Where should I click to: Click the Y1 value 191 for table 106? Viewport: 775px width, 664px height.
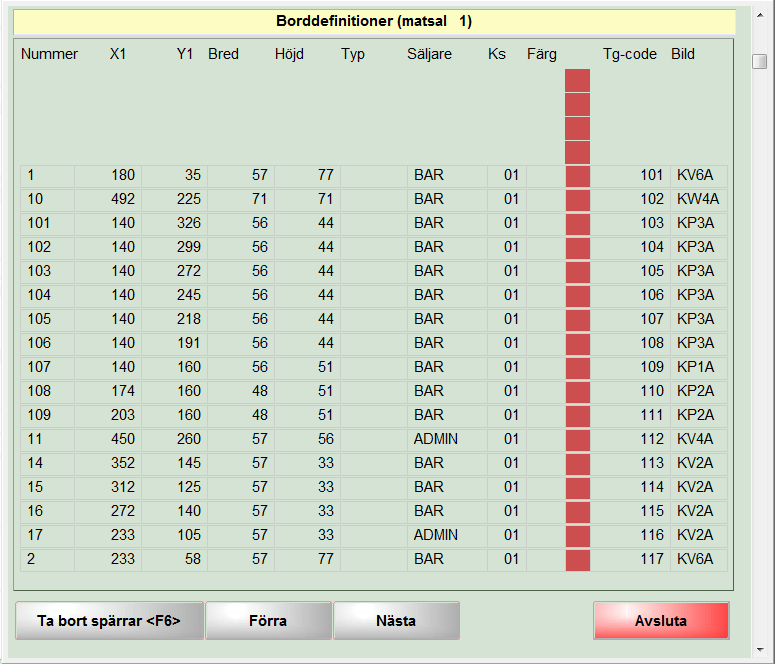175,343
